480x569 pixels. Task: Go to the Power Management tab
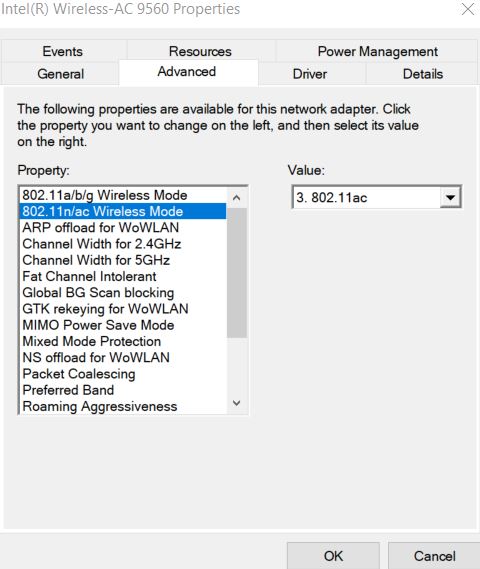coord(377,51)
